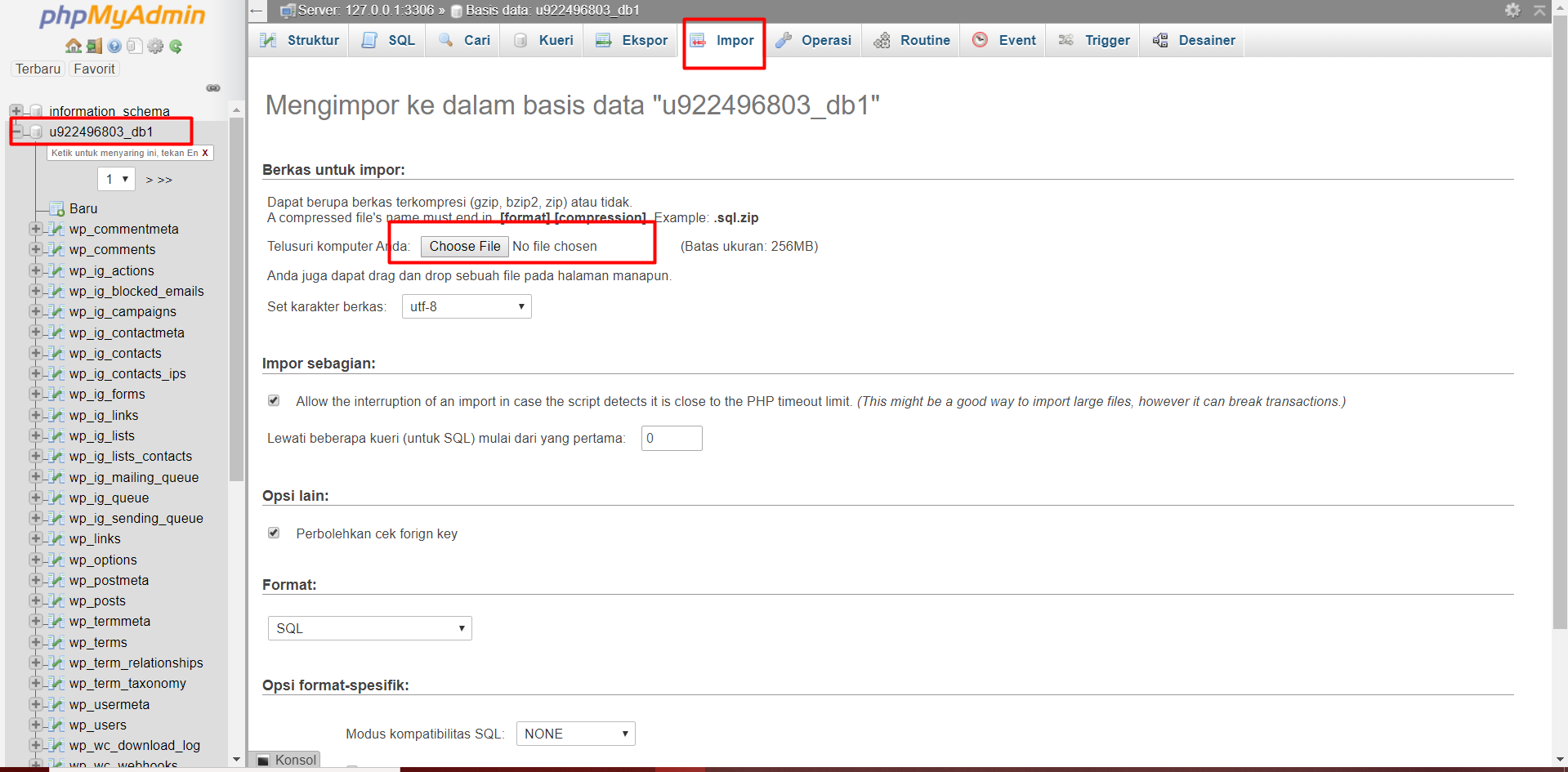Toggle Perbolehkan cek forign key checkbox
This screenshot has height=772, width=1568.
coord(274,533)
